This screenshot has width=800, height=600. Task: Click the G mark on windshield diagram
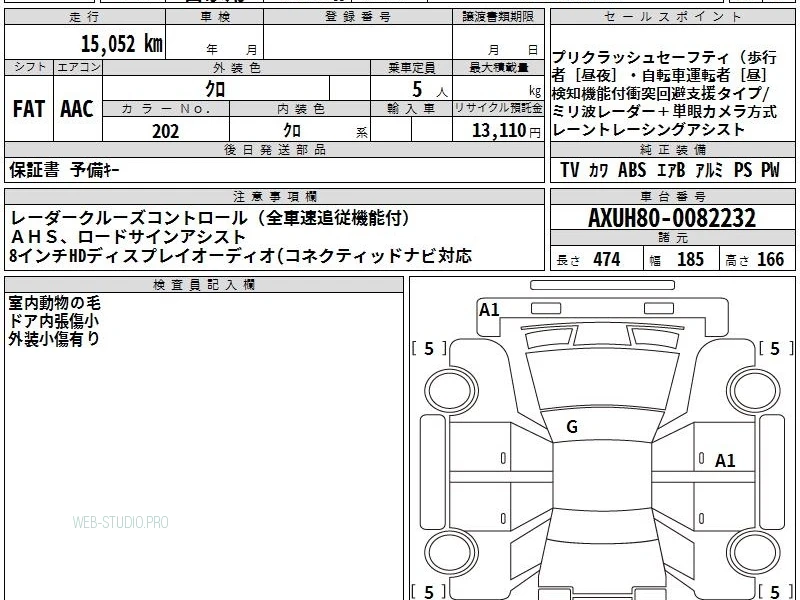(x=572, y=427)
